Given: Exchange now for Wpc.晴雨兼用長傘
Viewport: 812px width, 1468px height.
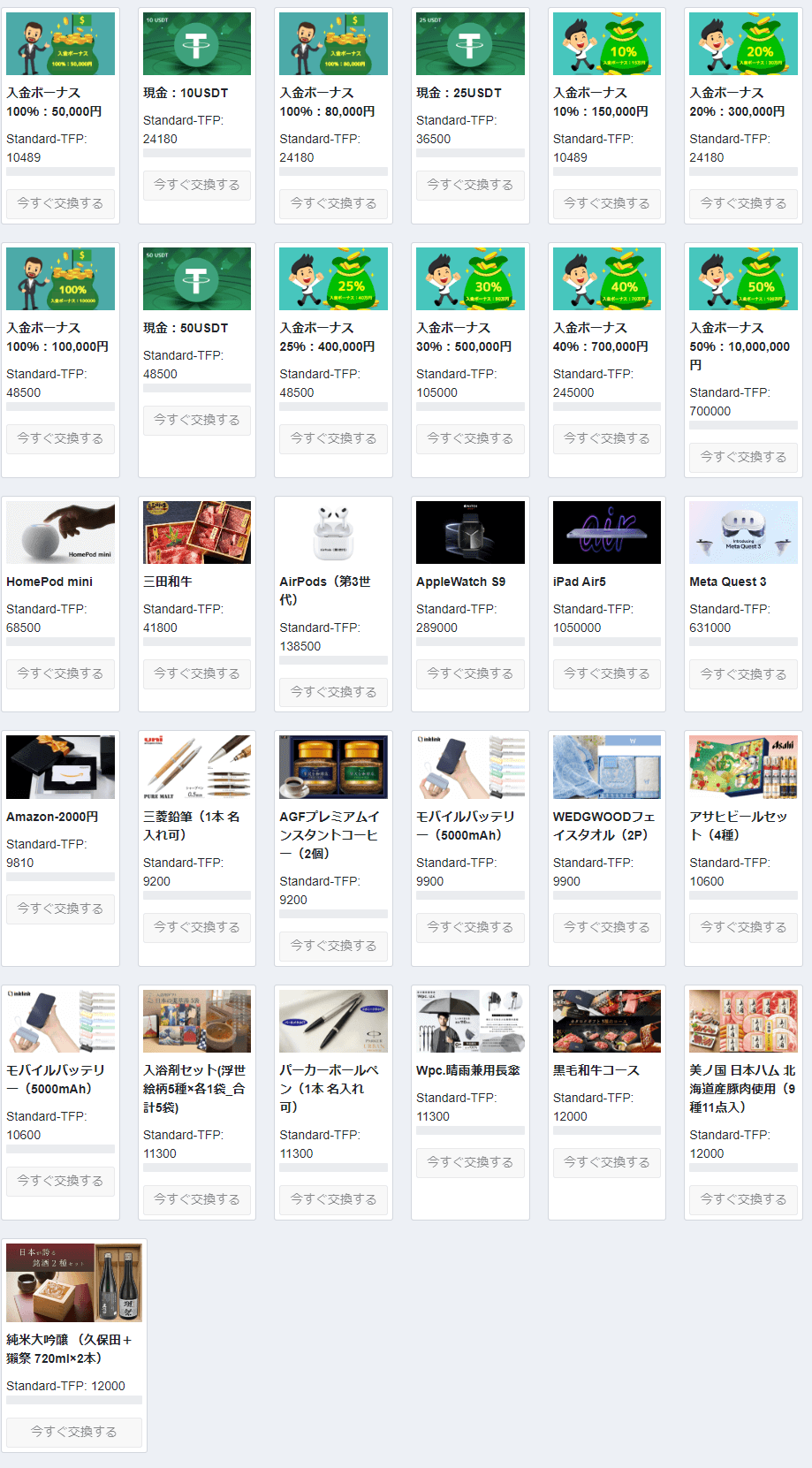Looking at the screenshot, I should click(470, 1162).
